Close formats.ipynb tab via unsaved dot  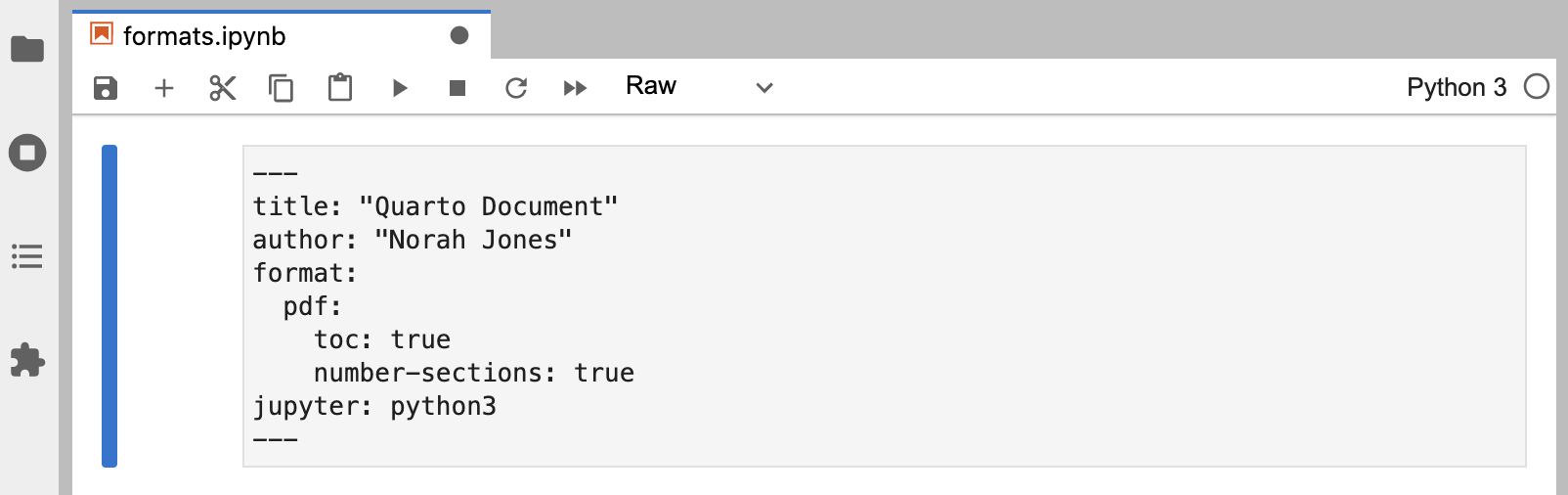pyautogui.click(x=459, y=36)
